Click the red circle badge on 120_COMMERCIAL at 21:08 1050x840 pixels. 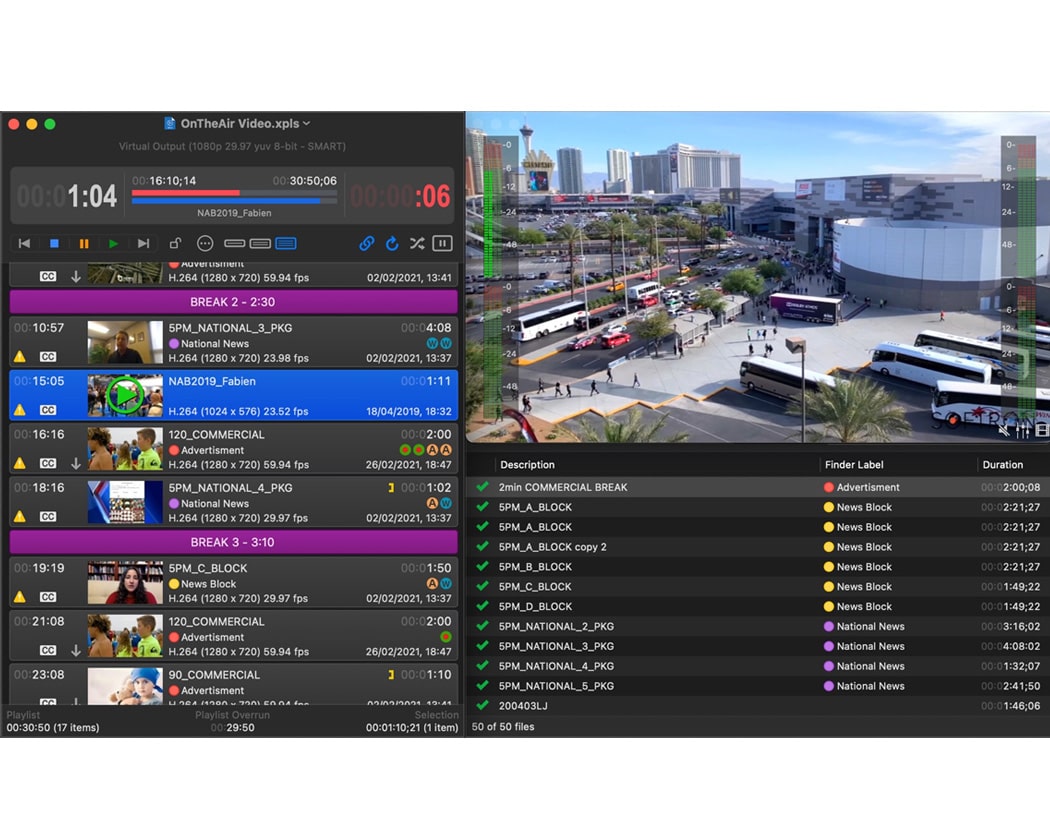445,637
